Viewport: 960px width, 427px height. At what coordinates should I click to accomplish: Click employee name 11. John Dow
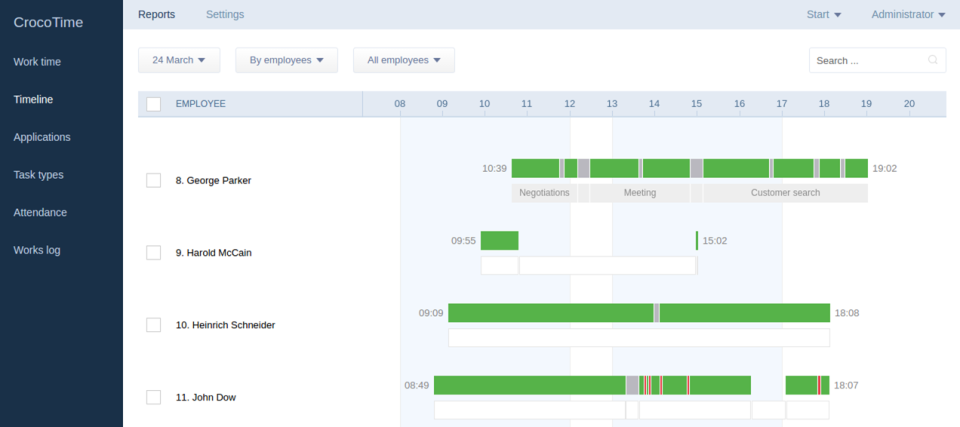tap(206, 398)
